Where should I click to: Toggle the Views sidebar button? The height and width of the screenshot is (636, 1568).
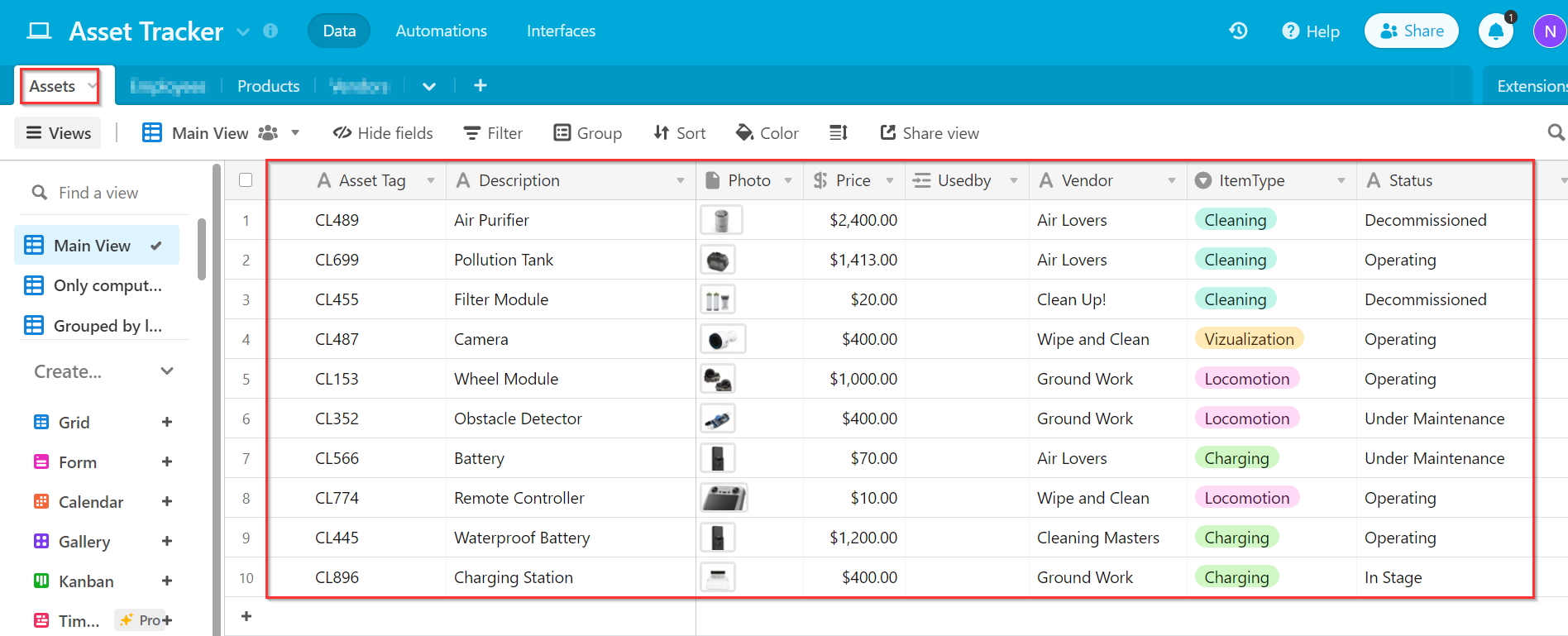58,133
